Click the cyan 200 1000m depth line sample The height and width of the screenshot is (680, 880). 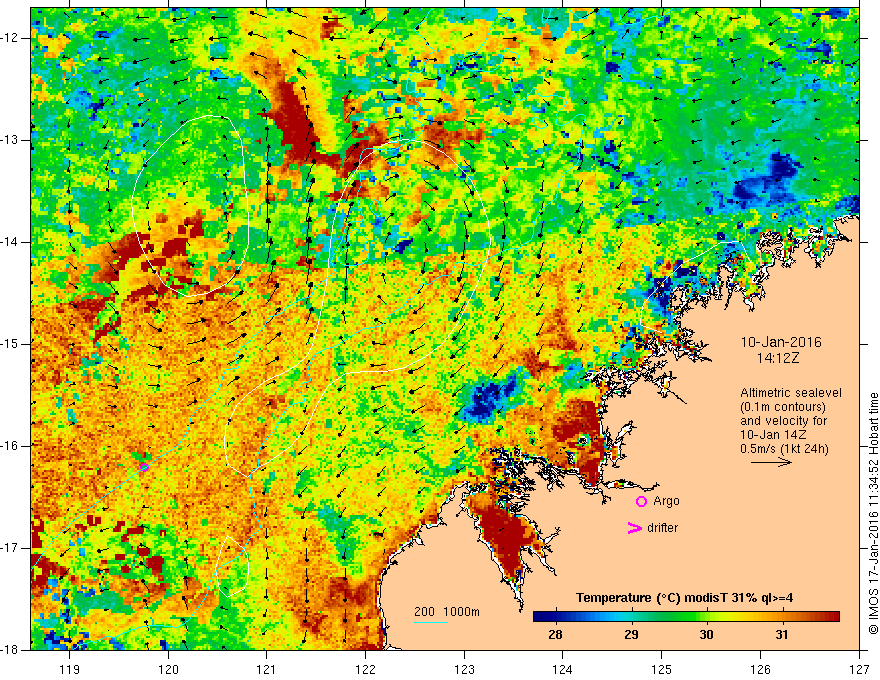pyautogui.click(x=430, y=622)
